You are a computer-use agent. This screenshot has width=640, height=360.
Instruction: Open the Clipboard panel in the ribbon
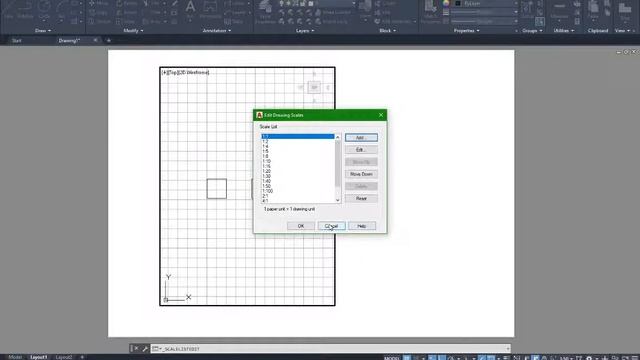(598, 31)
